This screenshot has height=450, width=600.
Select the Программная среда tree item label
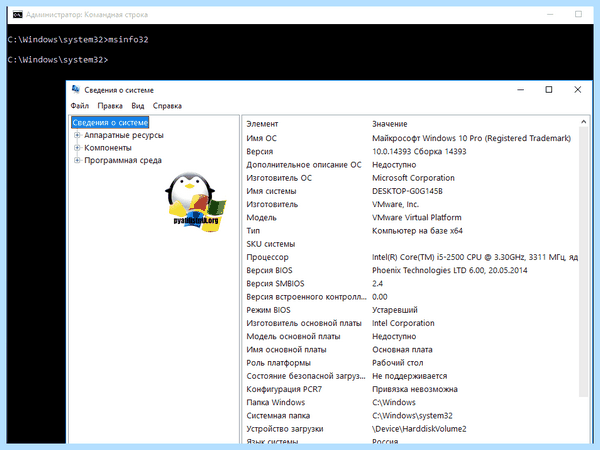123,160
